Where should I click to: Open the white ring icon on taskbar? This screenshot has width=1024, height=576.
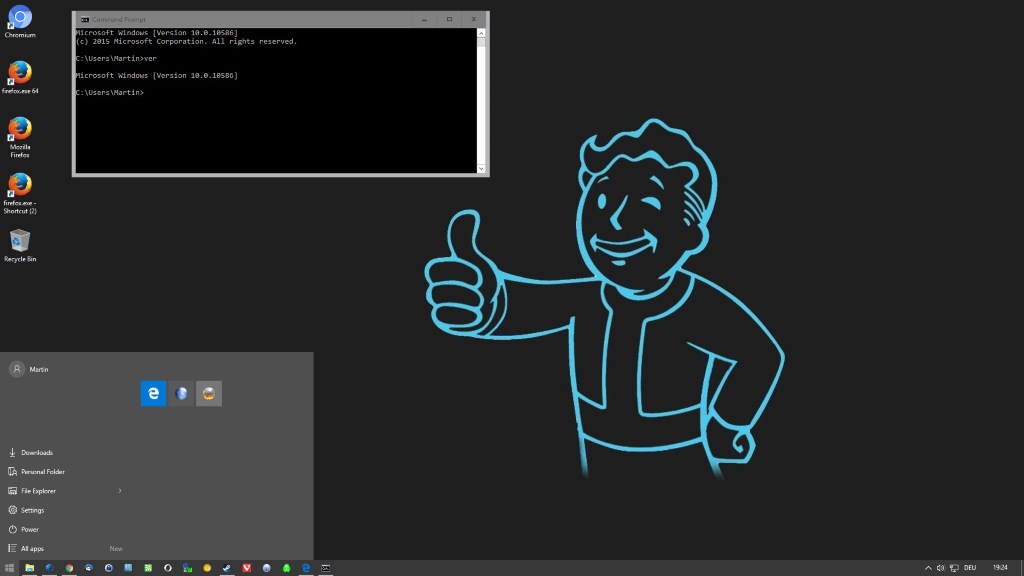click(x=168, y=568)
